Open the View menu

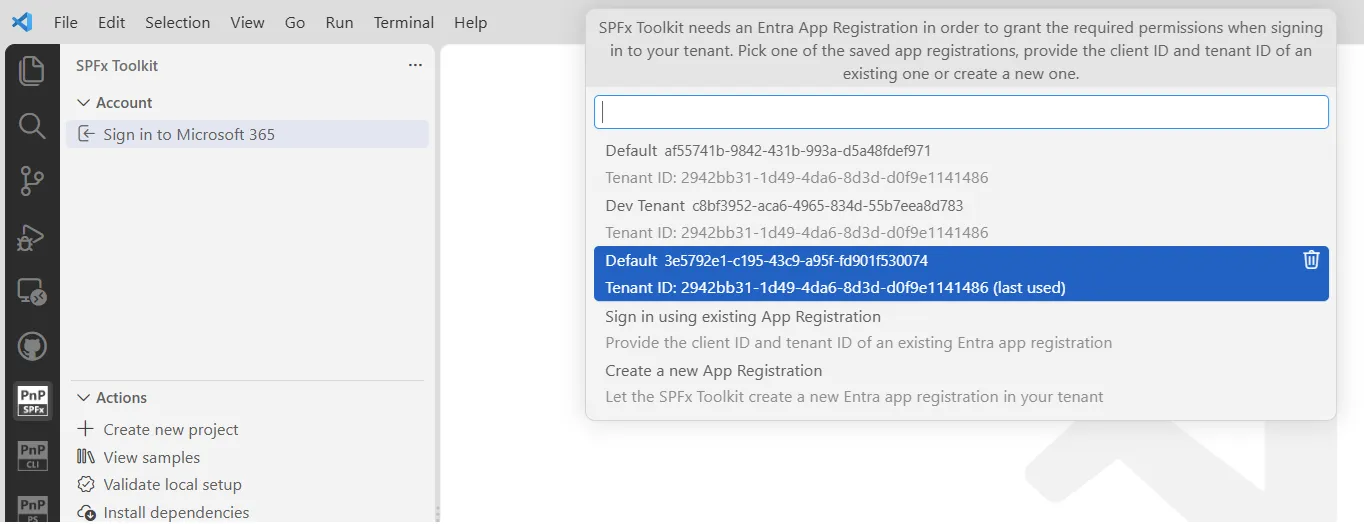click(x=247, y=22)
